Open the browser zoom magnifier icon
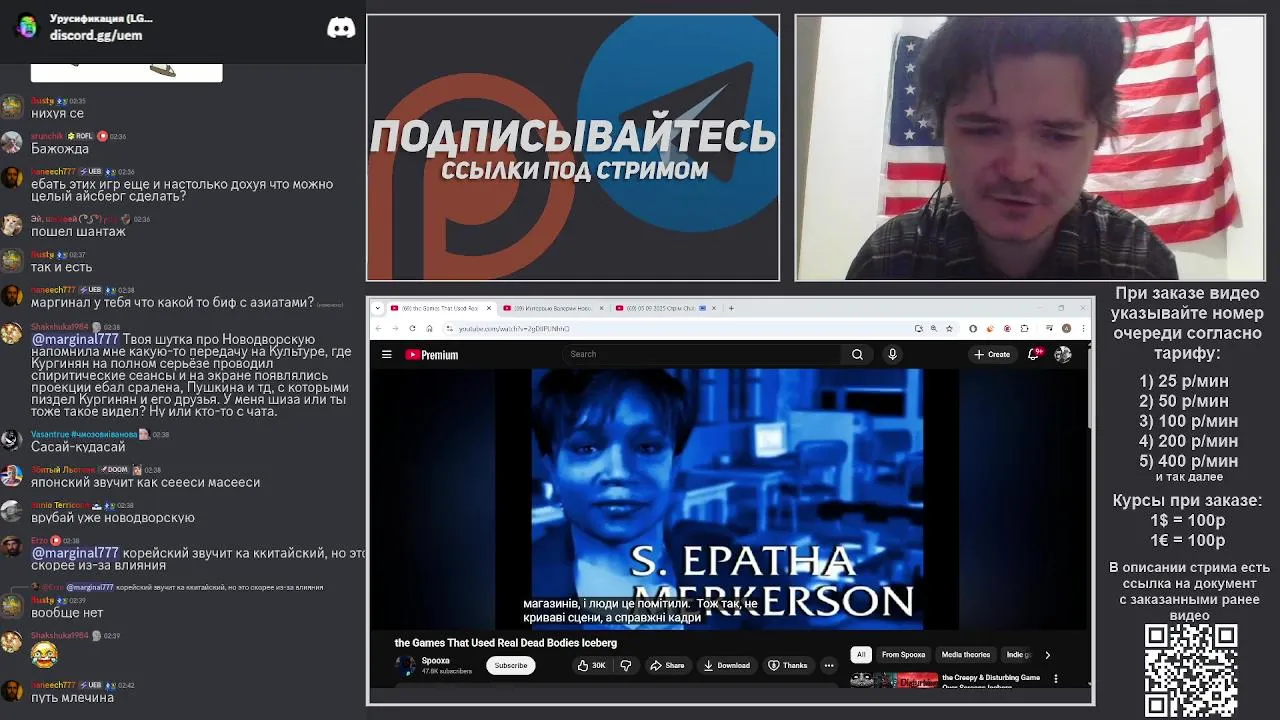Viewport: 1280px width, 720px height. coord(934,328)
